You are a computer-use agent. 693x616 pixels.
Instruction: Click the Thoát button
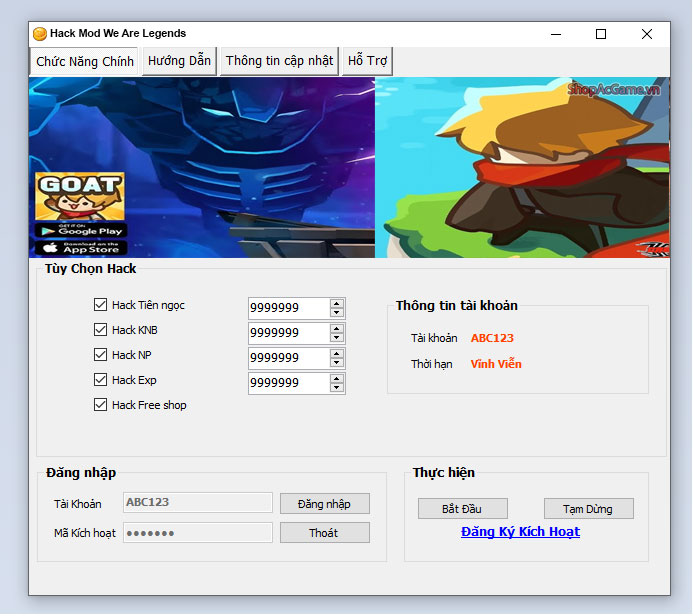(324, 533)
